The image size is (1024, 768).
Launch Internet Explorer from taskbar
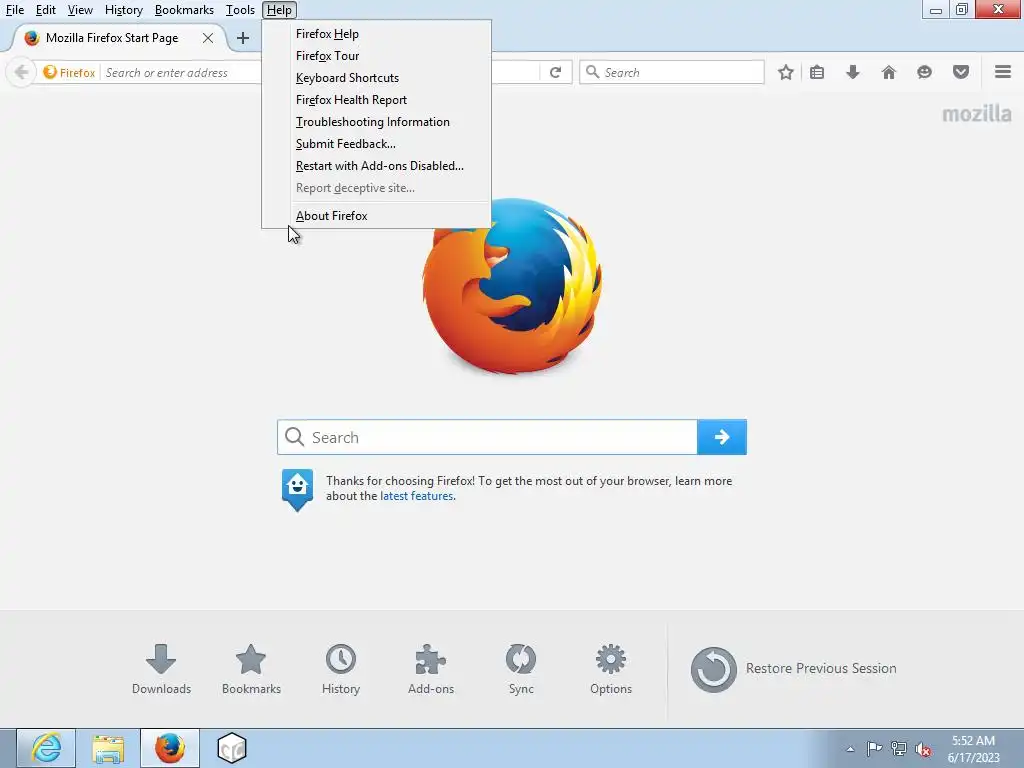tap(46, 748)
